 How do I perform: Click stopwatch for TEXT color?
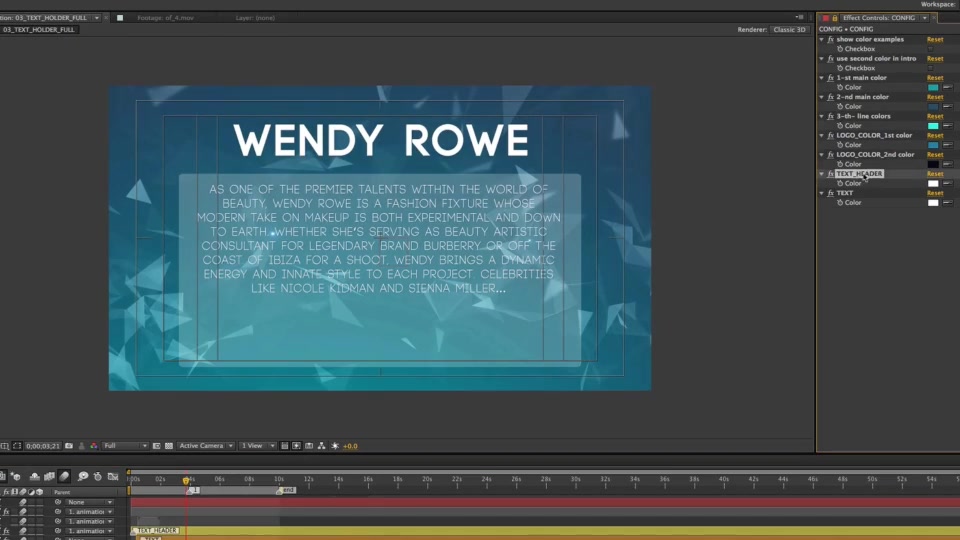click(840, 202)
